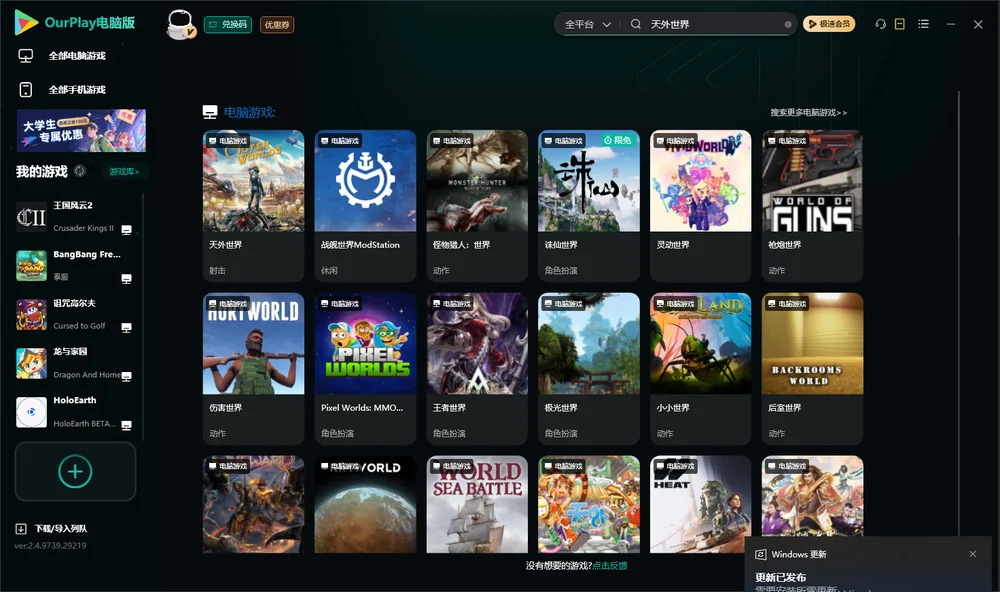
Task: Select the HoloEarth game entry
Action: point(74,412)
